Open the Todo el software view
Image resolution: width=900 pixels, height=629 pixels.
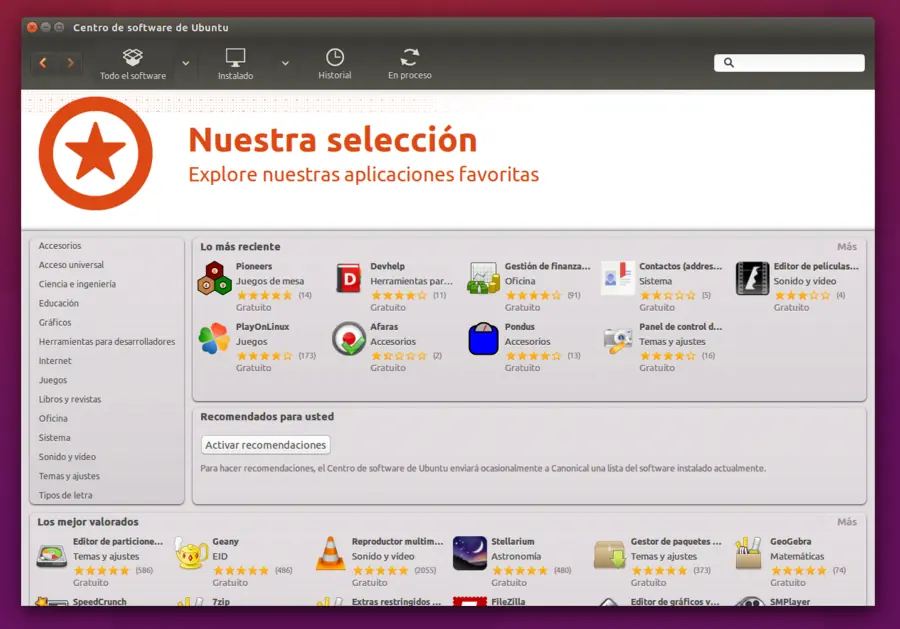pyautogui.click(x=133, y=64)
